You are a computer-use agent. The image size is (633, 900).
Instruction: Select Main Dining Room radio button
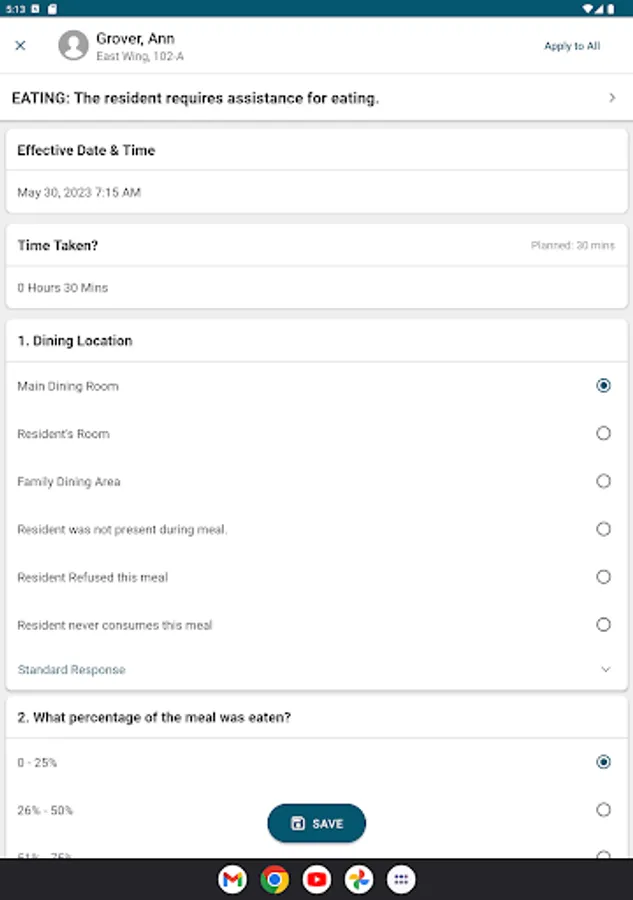pyautogui.click(x=603, y=385)
